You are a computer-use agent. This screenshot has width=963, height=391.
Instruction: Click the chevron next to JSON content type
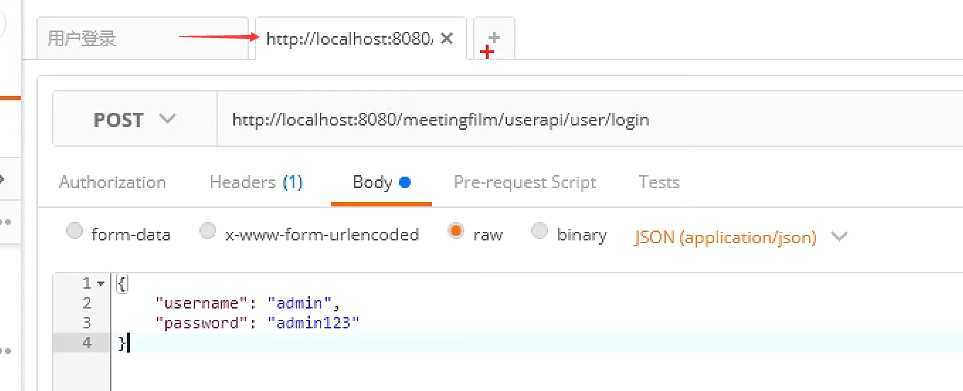coord(839,236)
